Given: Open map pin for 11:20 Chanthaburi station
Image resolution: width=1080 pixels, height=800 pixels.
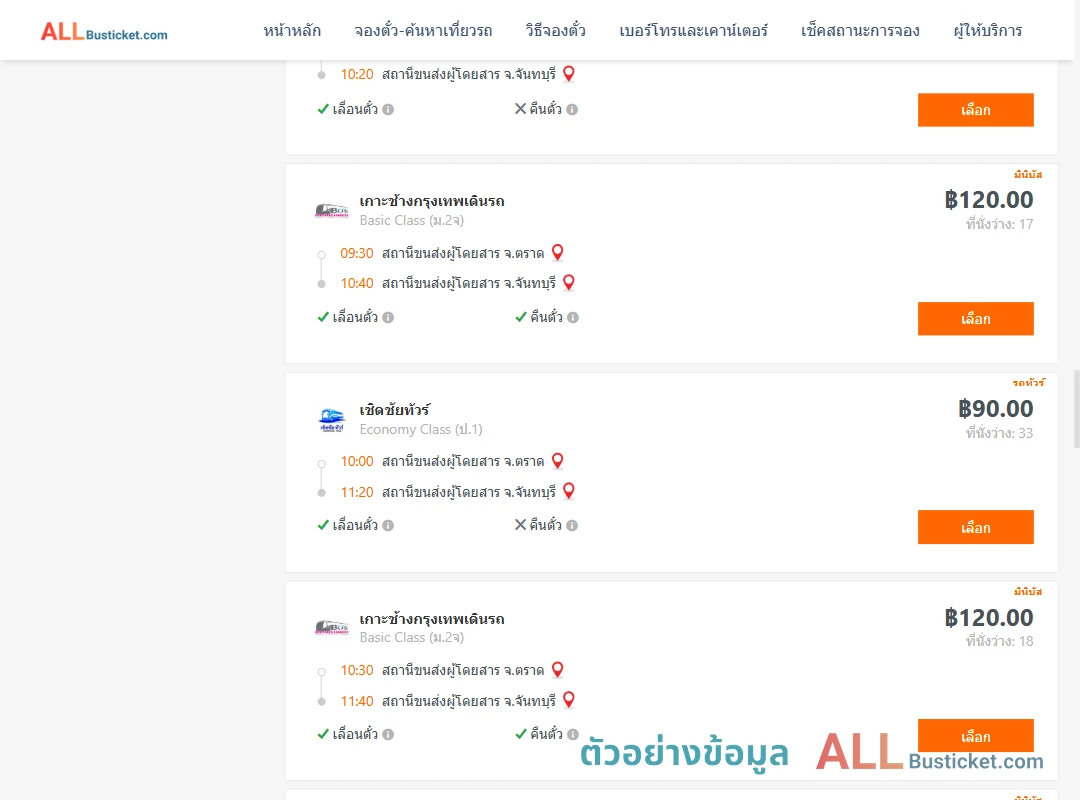Looking at the screenshot, I should pos(569,491).
